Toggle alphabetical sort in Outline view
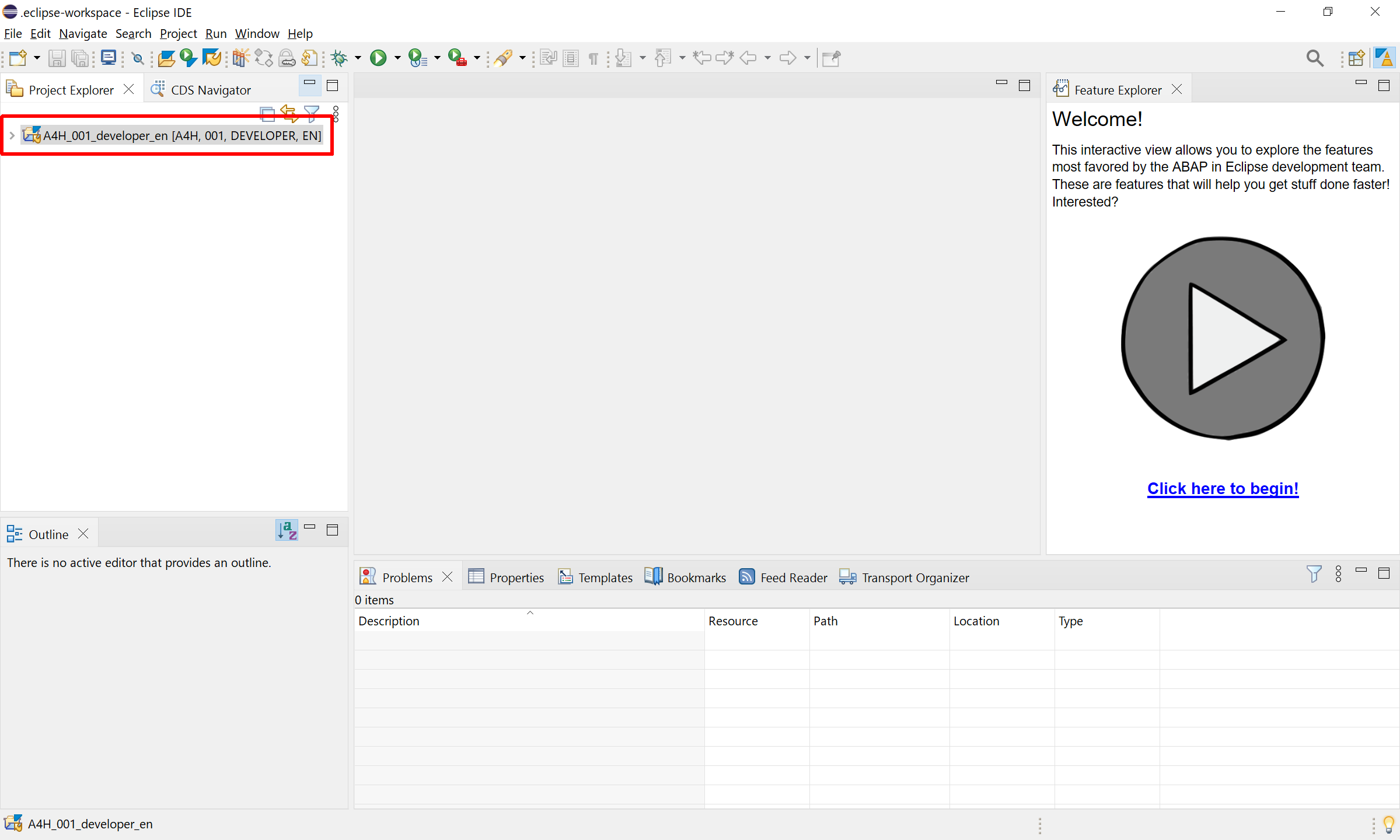Screen dimensions: 1400x840 click(287, 530)
